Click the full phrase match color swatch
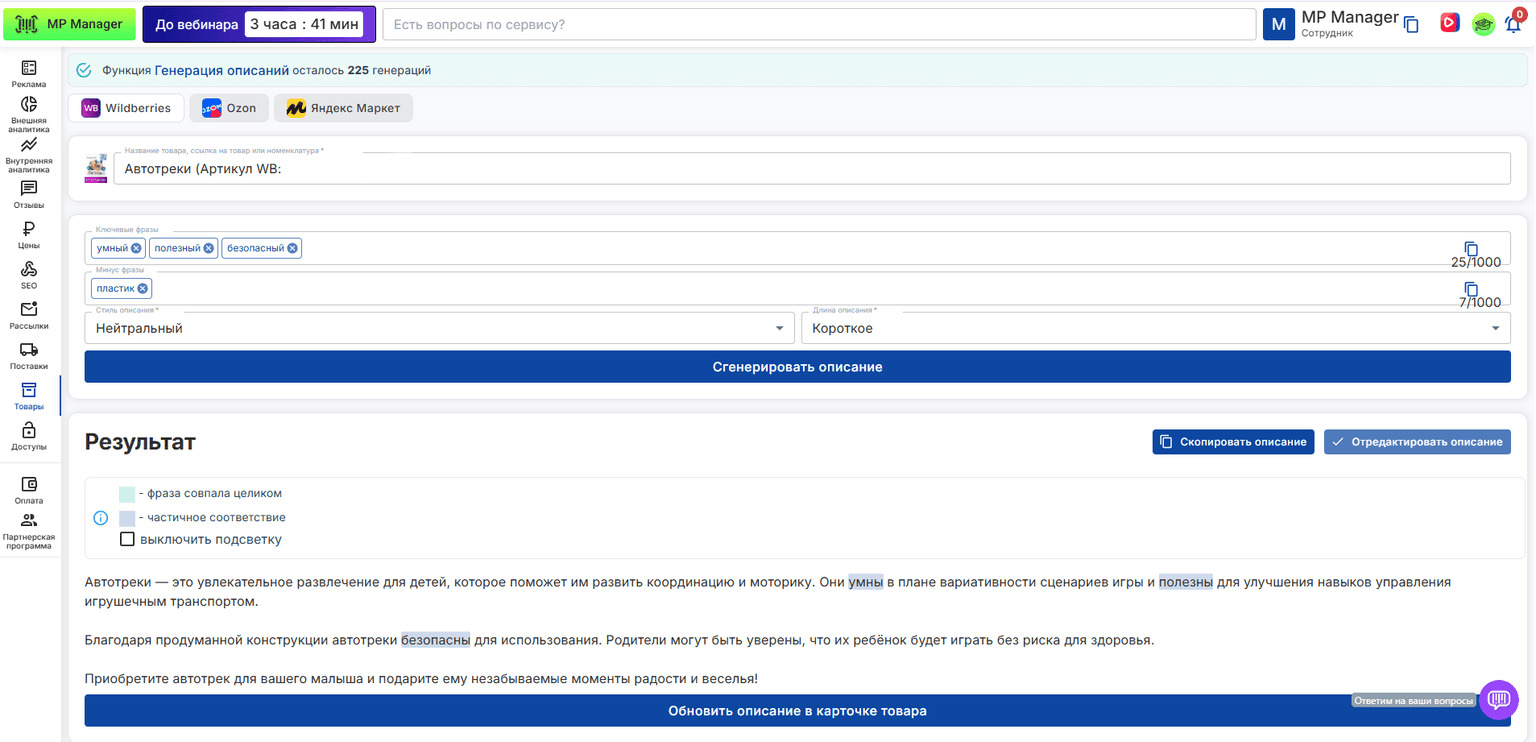 [x=127, y=494]
